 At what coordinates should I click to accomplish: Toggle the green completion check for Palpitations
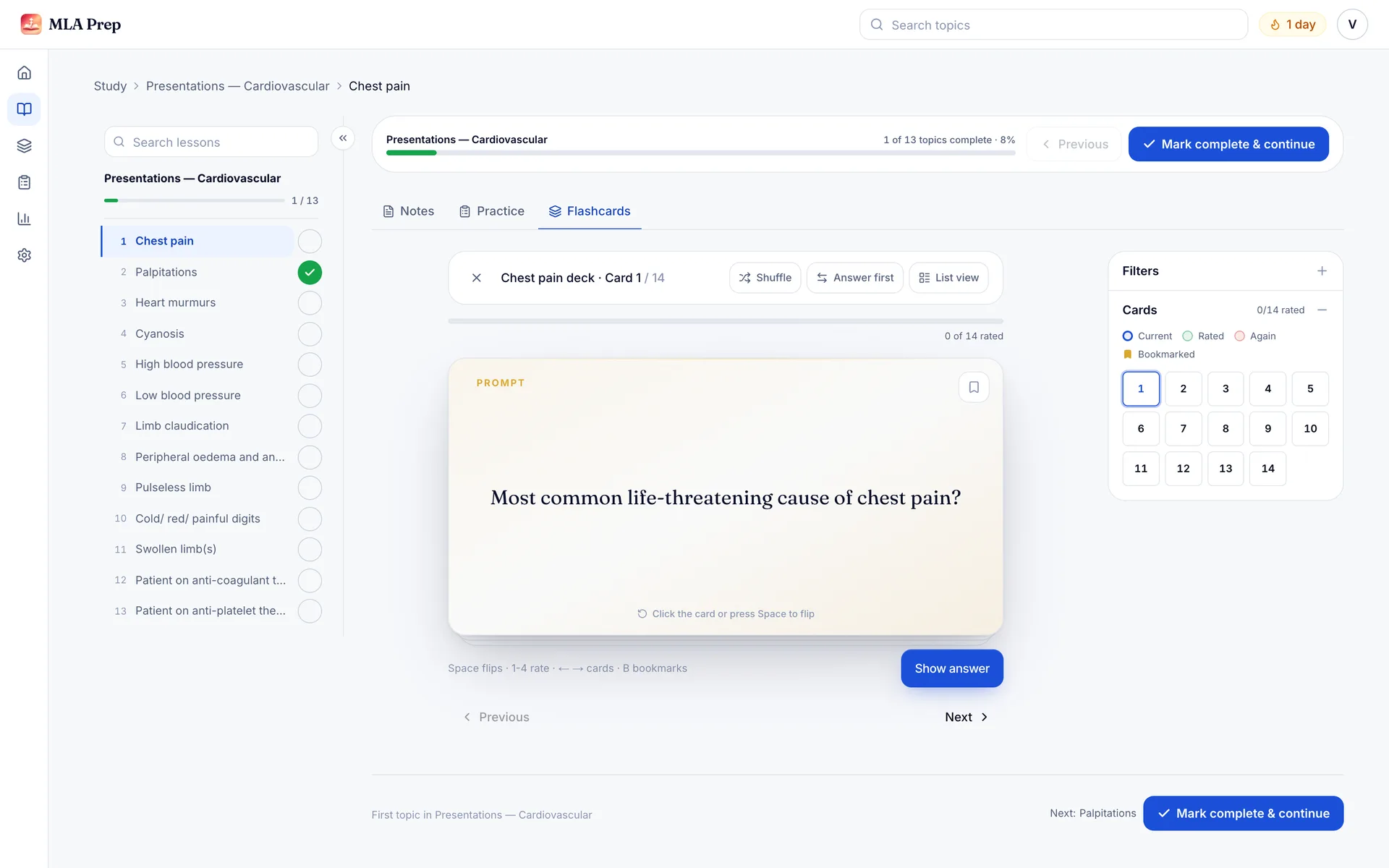[310, 273]
